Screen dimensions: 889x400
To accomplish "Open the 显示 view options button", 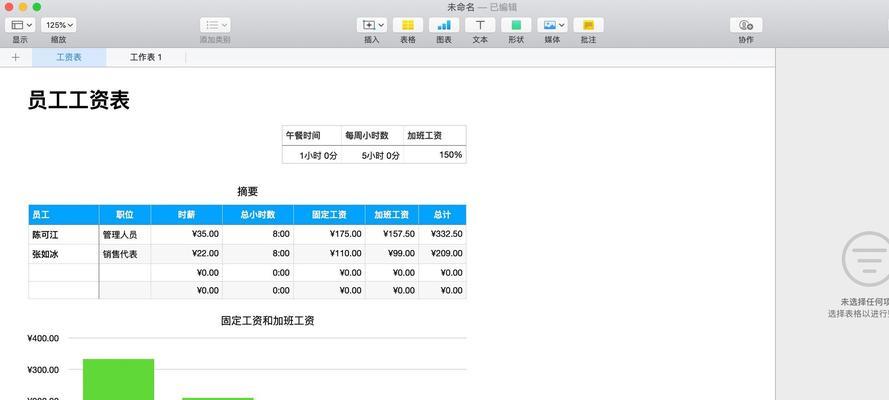I will click(20, 25).
